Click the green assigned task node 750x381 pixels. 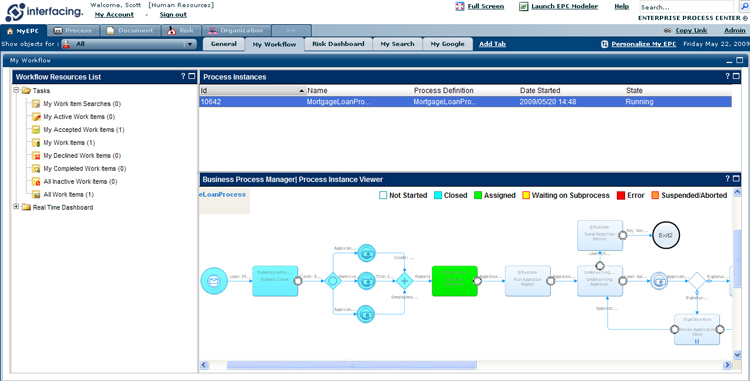pyautogui.click(x=454, y=281)
